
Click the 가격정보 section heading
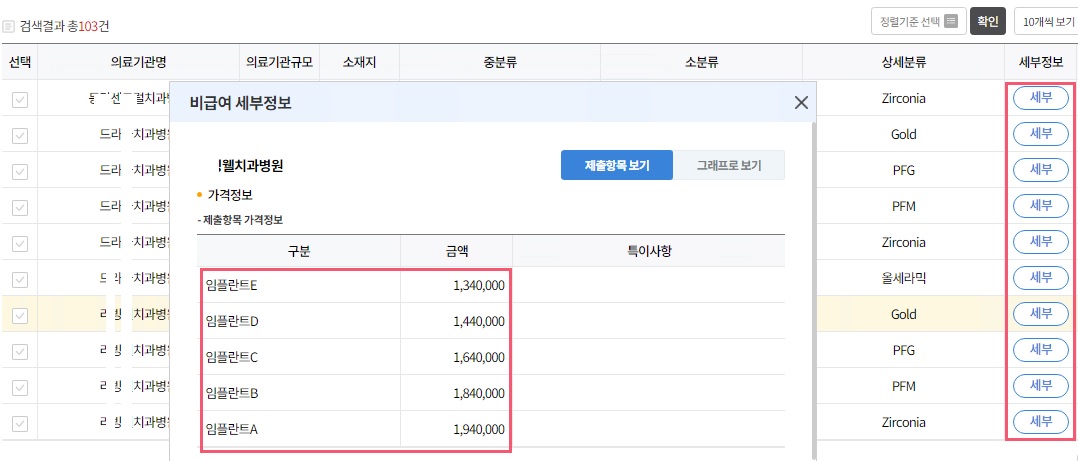(230, 195)
